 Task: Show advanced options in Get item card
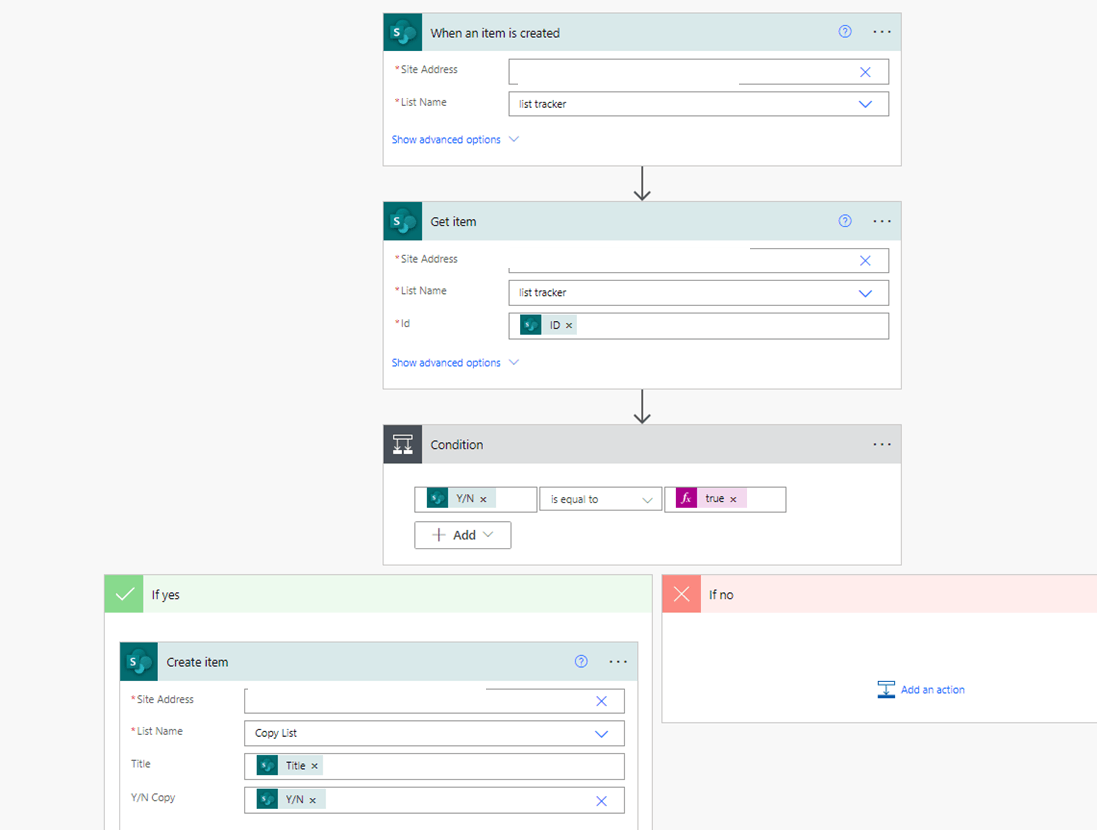(x=455, y=363)
